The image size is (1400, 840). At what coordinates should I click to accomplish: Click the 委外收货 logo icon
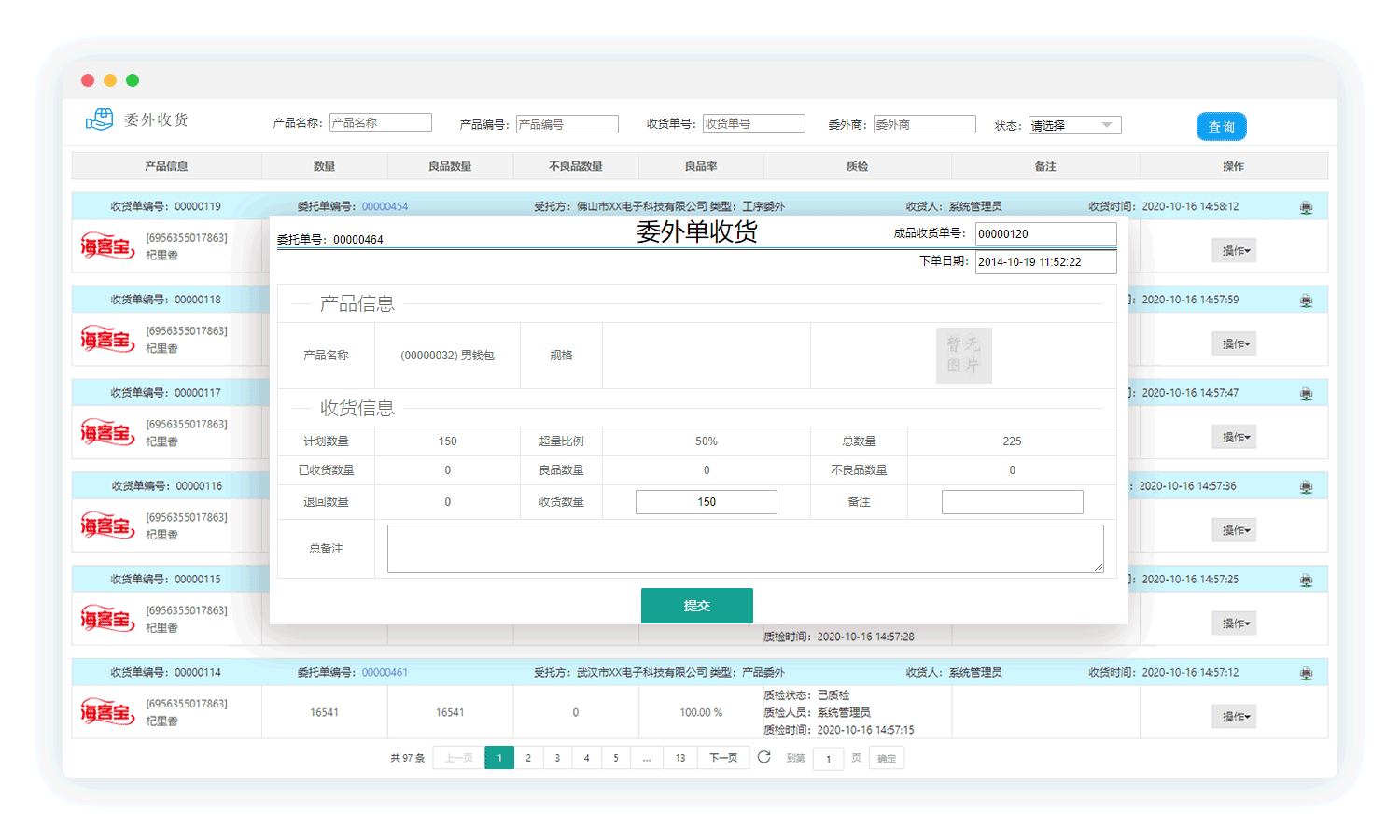(99, 119)
